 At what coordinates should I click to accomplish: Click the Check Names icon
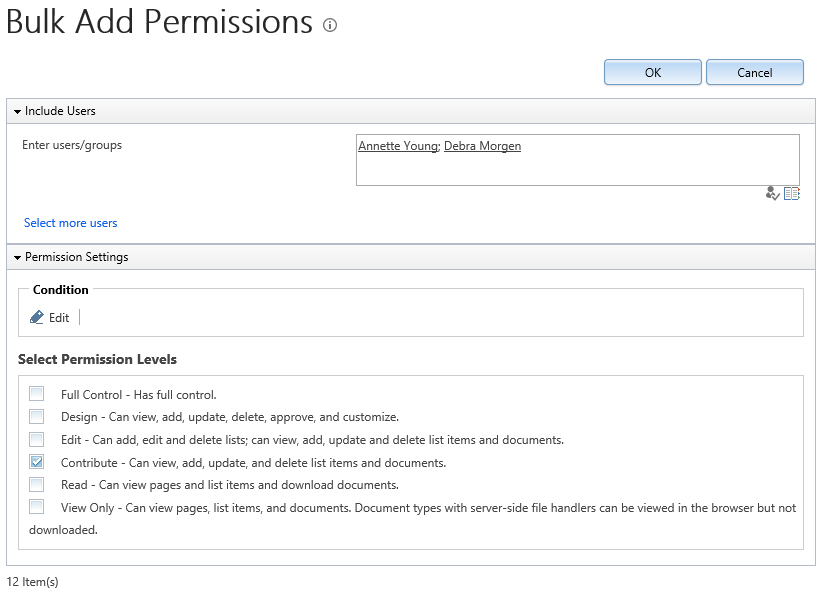(772, 193)
